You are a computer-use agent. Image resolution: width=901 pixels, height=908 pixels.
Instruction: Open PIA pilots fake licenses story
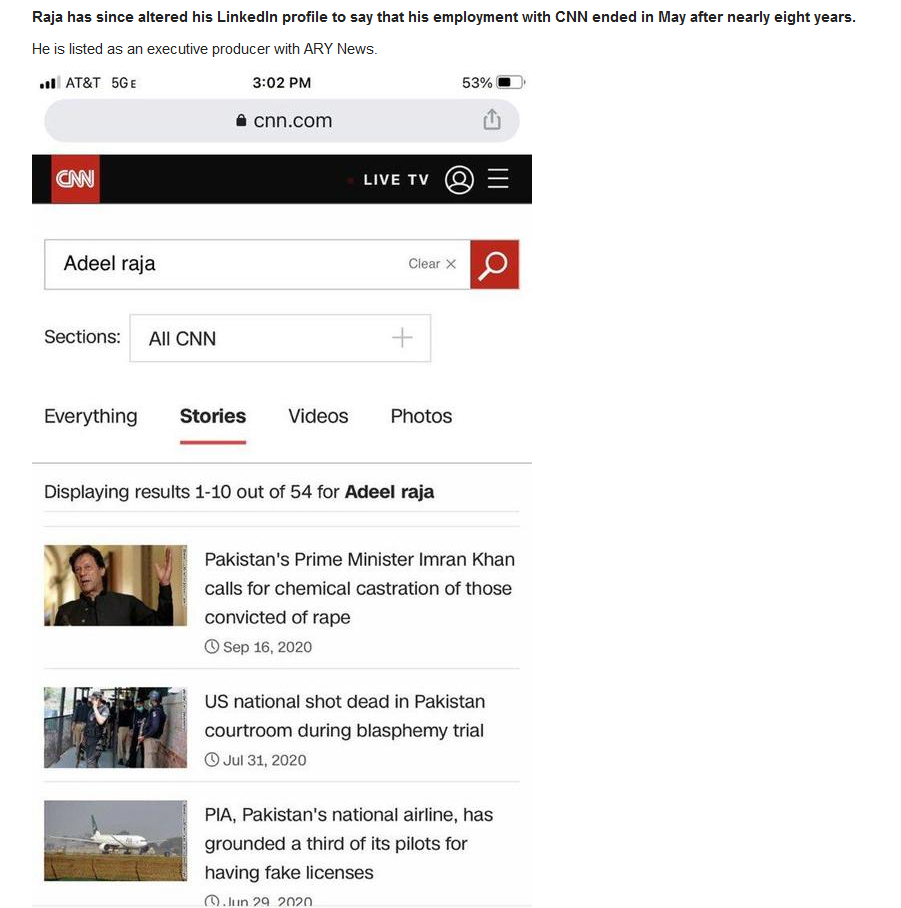click(x=349, y=843)
